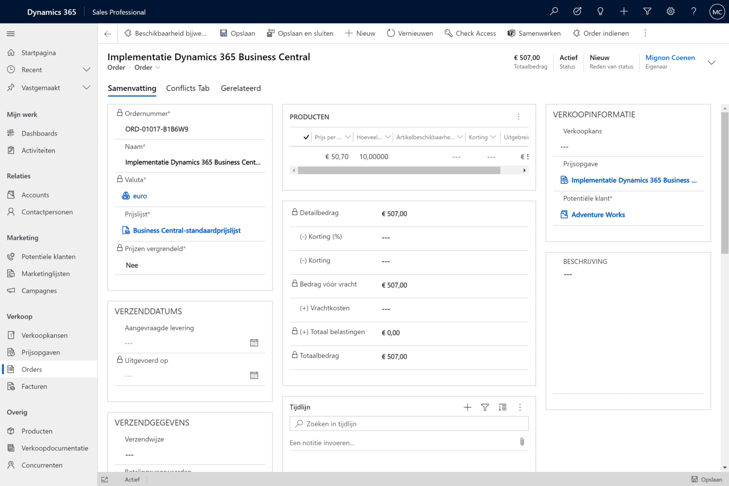Open Contactpersonen in the sidebar
This screenshot has height=486, width=729.
[x=47, y=212]
